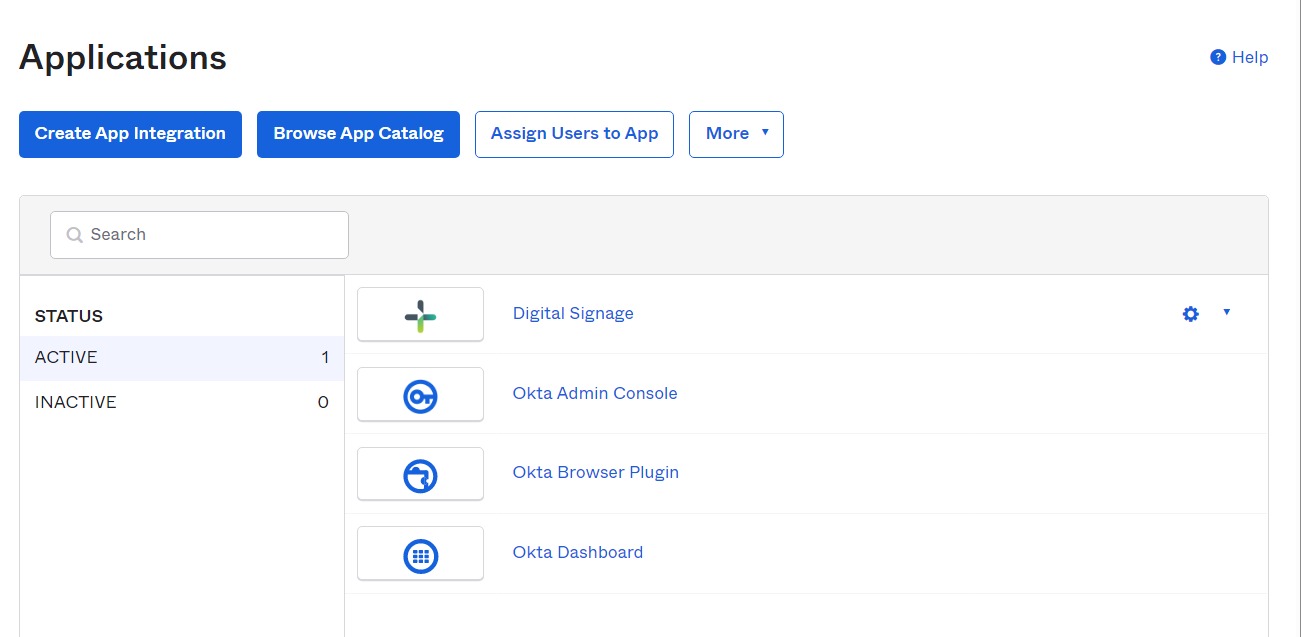Image resolution: width=1301 pixels, height=637 pixels.
Task: Open the Okta Dashboard link
Action: pyautogui.click(x=578, y=553)
